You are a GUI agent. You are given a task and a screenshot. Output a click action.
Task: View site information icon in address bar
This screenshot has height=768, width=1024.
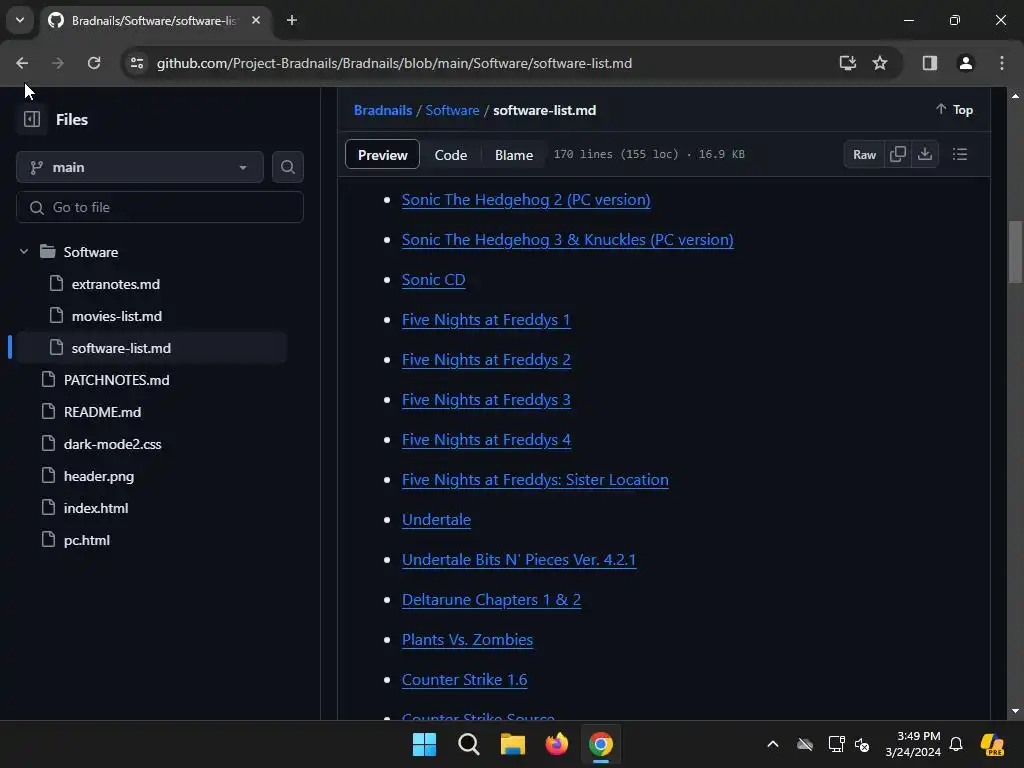coord(137,63)
